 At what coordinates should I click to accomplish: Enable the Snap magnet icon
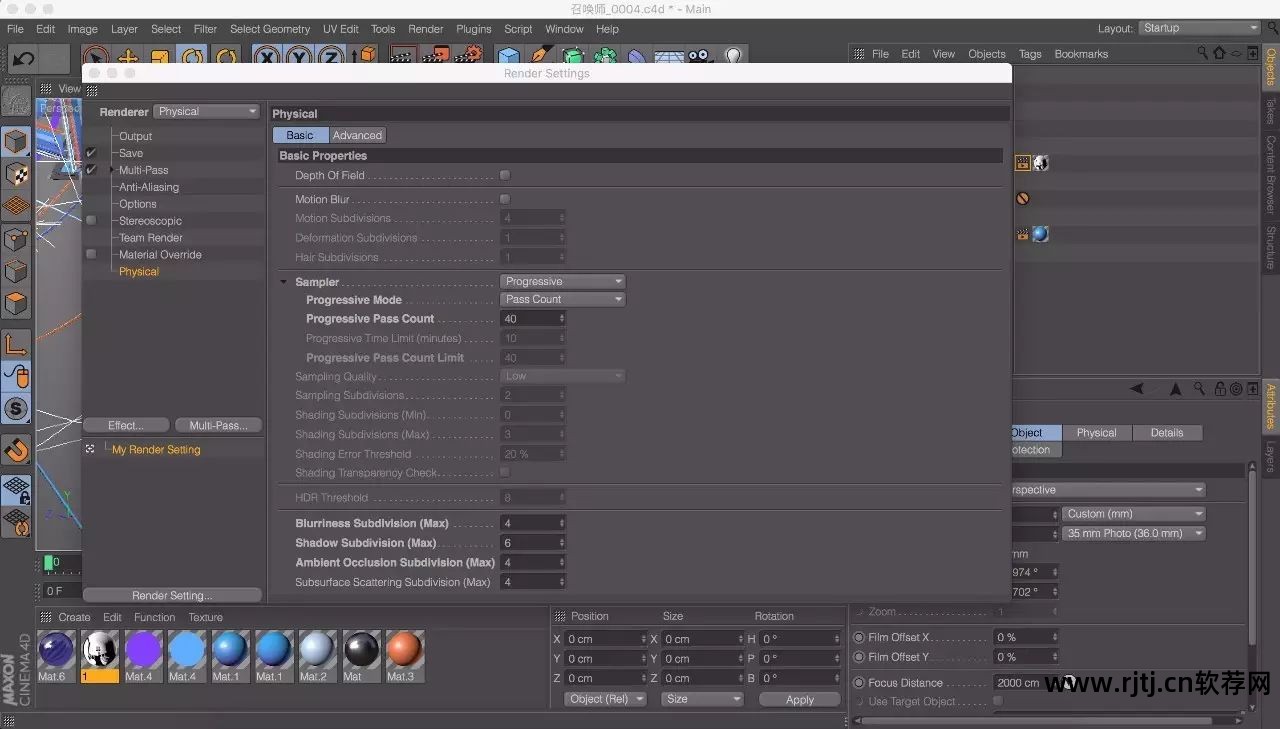(17, 449)
